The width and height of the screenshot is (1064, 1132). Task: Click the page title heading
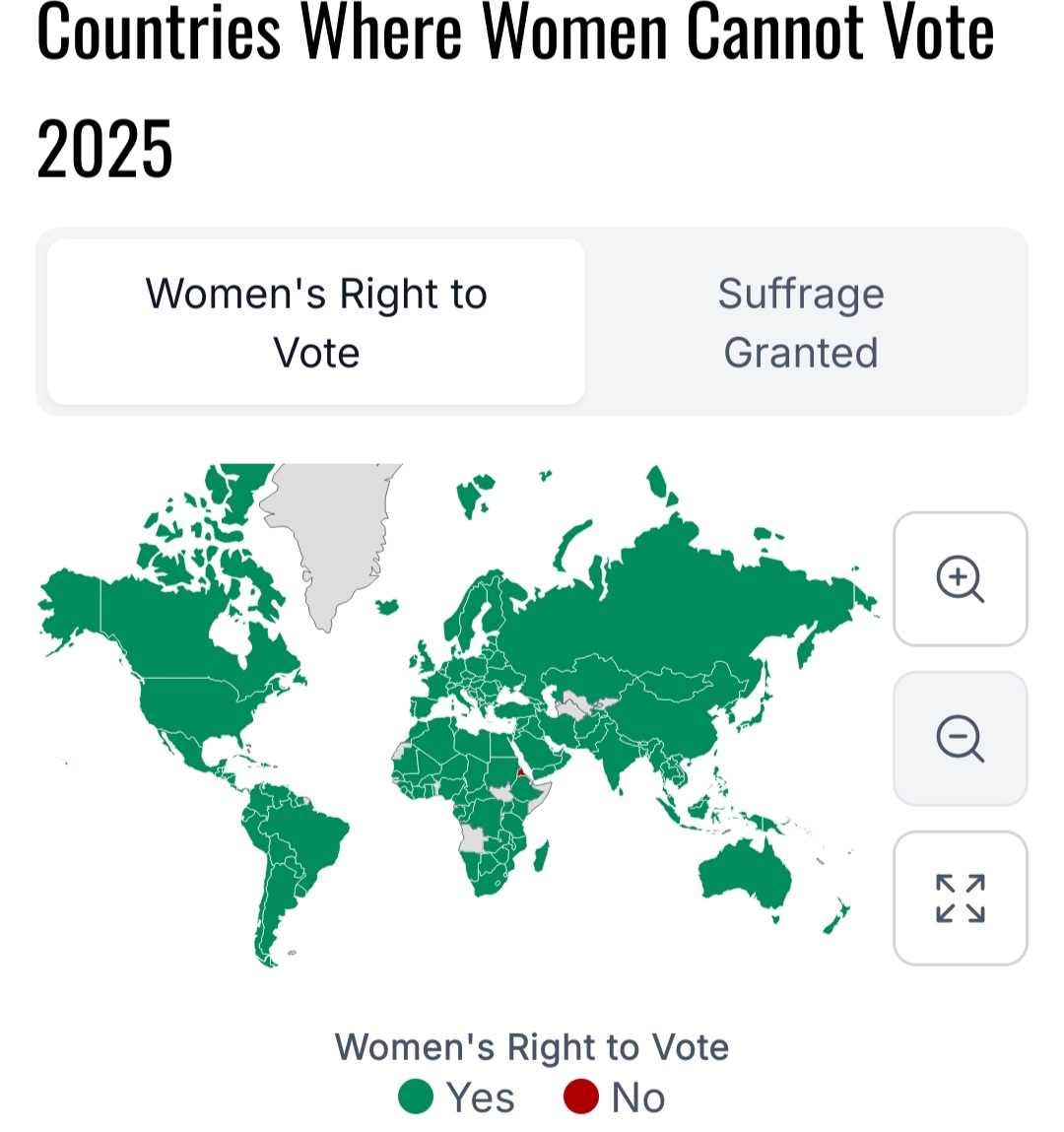click(515, 90)
